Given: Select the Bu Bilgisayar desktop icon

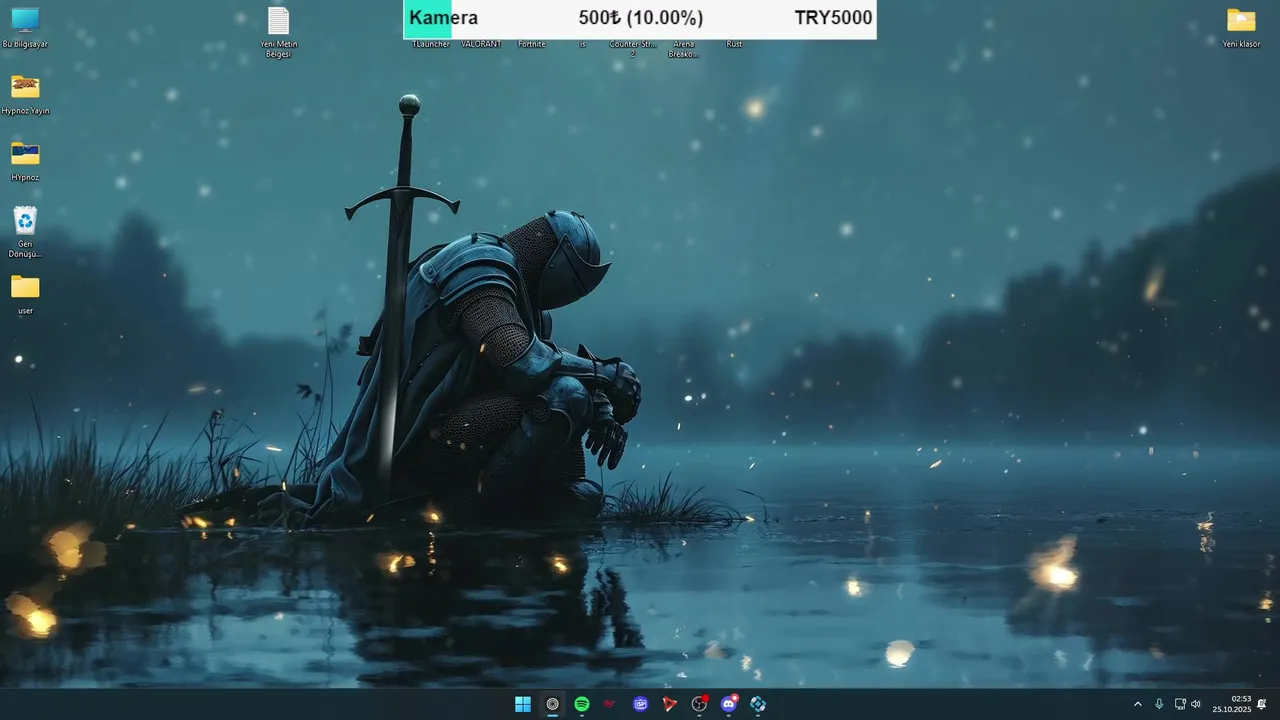Looking at the screenshot, I should (x=25, y=28).
